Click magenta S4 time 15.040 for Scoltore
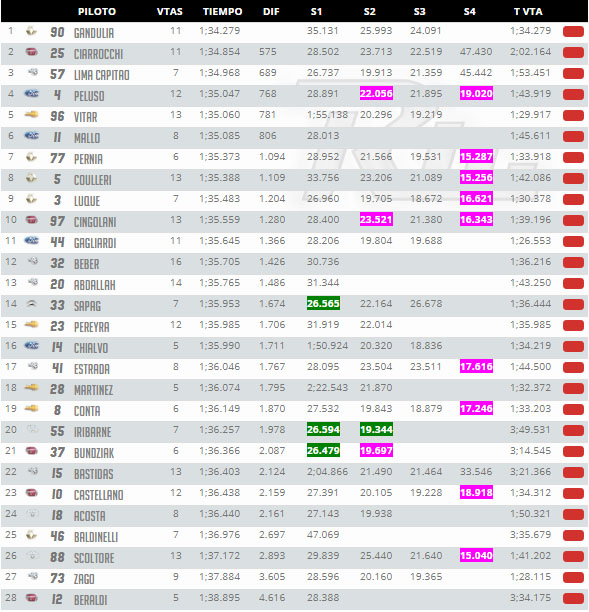 tap(476, 555)
